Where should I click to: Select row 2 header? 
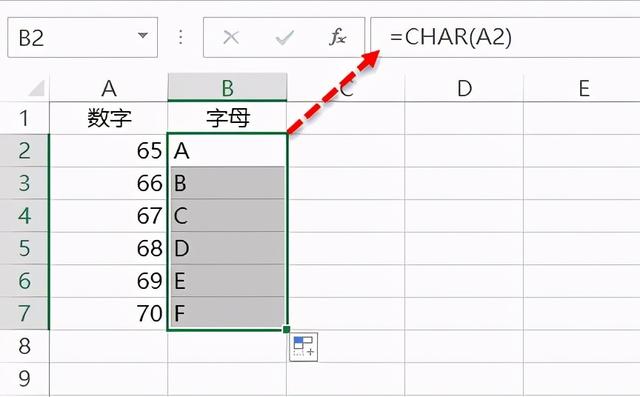point(24,151)
